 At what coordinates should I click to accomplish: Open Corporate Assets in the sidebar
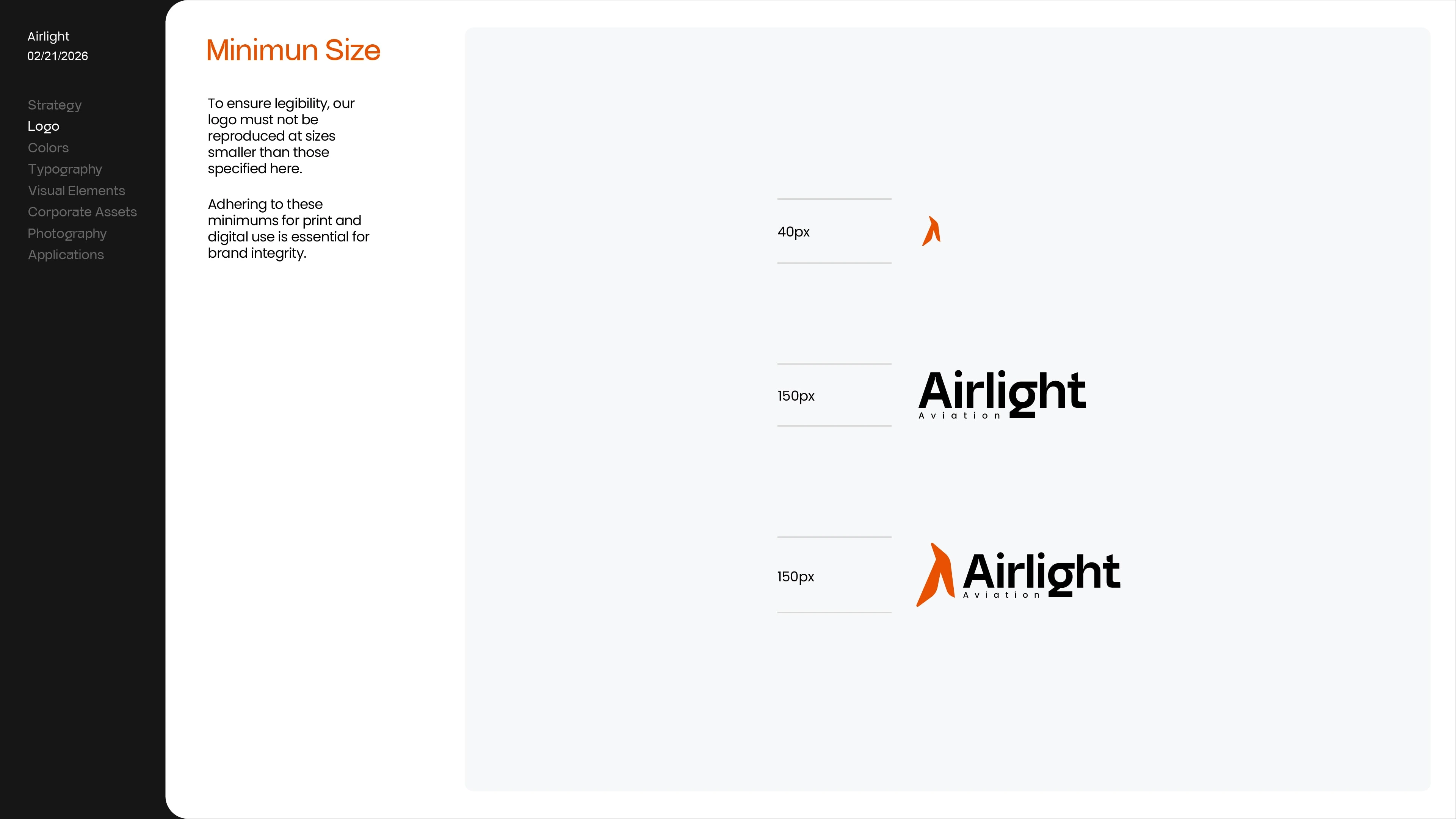tap(83, 212)
